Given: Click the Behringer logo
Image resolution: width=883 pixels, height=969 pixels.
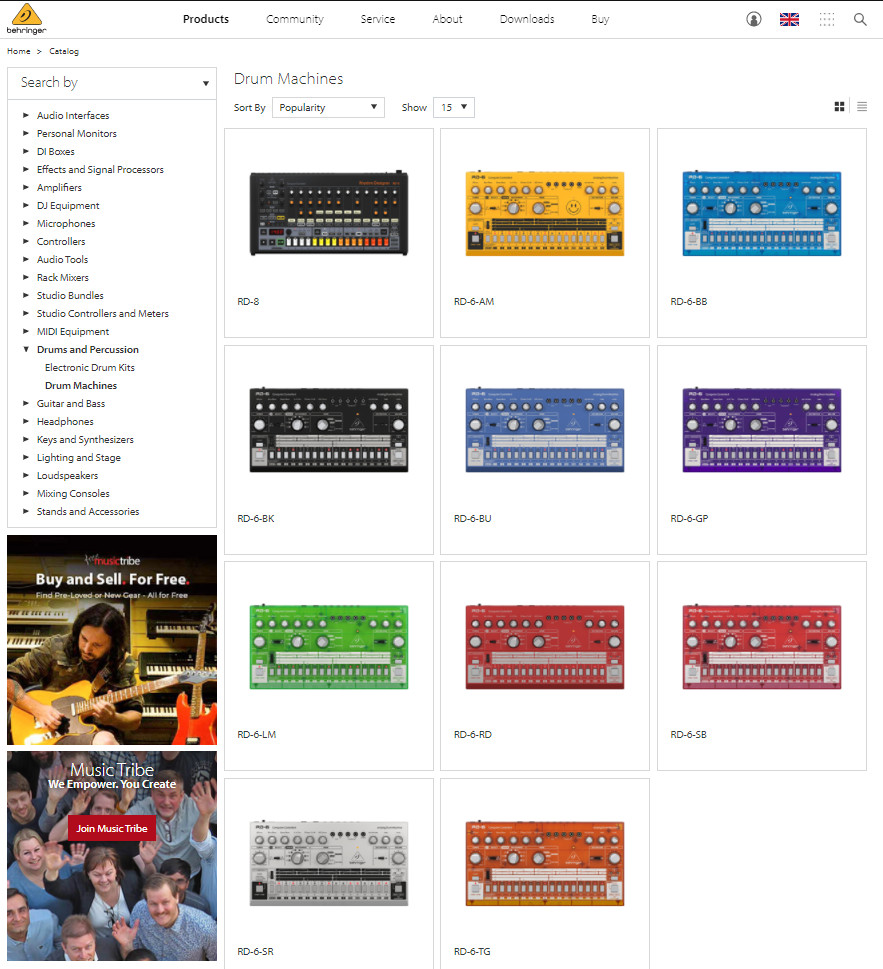Looking at the screenshot, I should pyautogui.click(x=30, y=18).
